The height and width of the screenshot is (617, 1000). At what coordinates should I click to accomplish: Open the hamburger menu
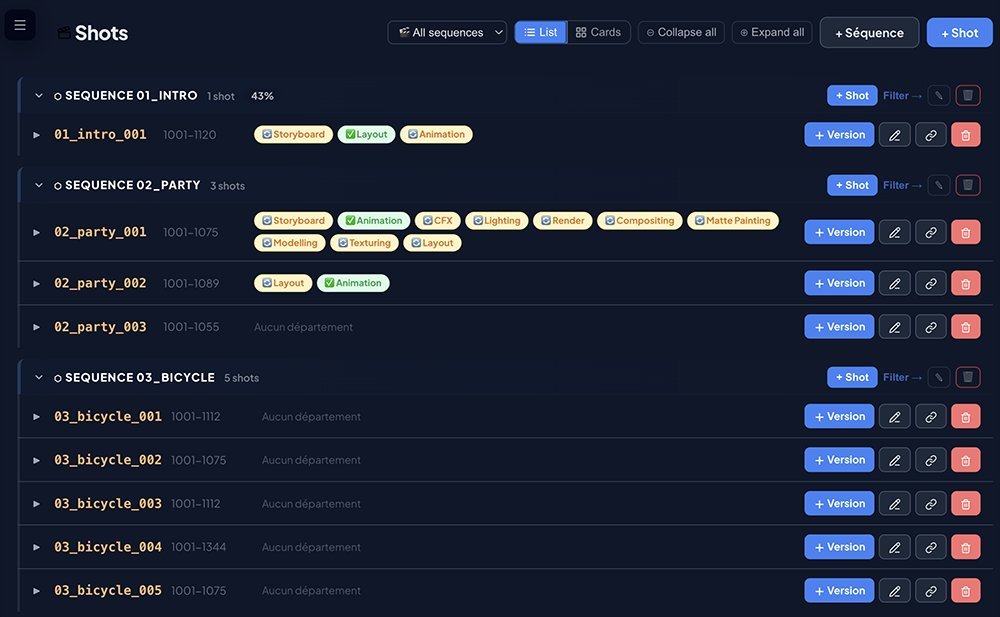coord(20,25)
